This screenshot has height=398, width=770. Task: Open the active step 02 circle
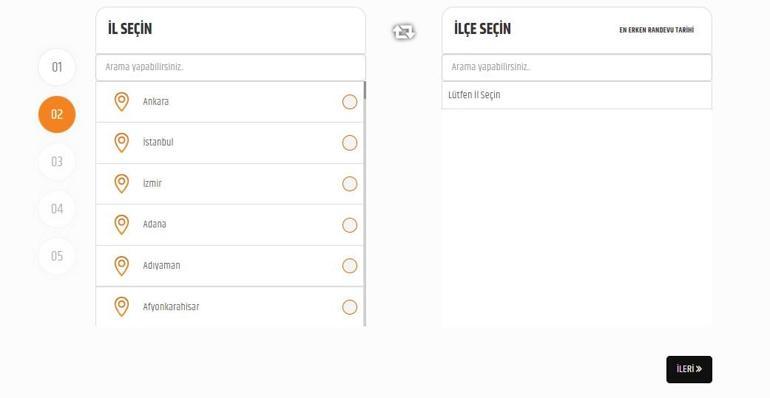57,114
